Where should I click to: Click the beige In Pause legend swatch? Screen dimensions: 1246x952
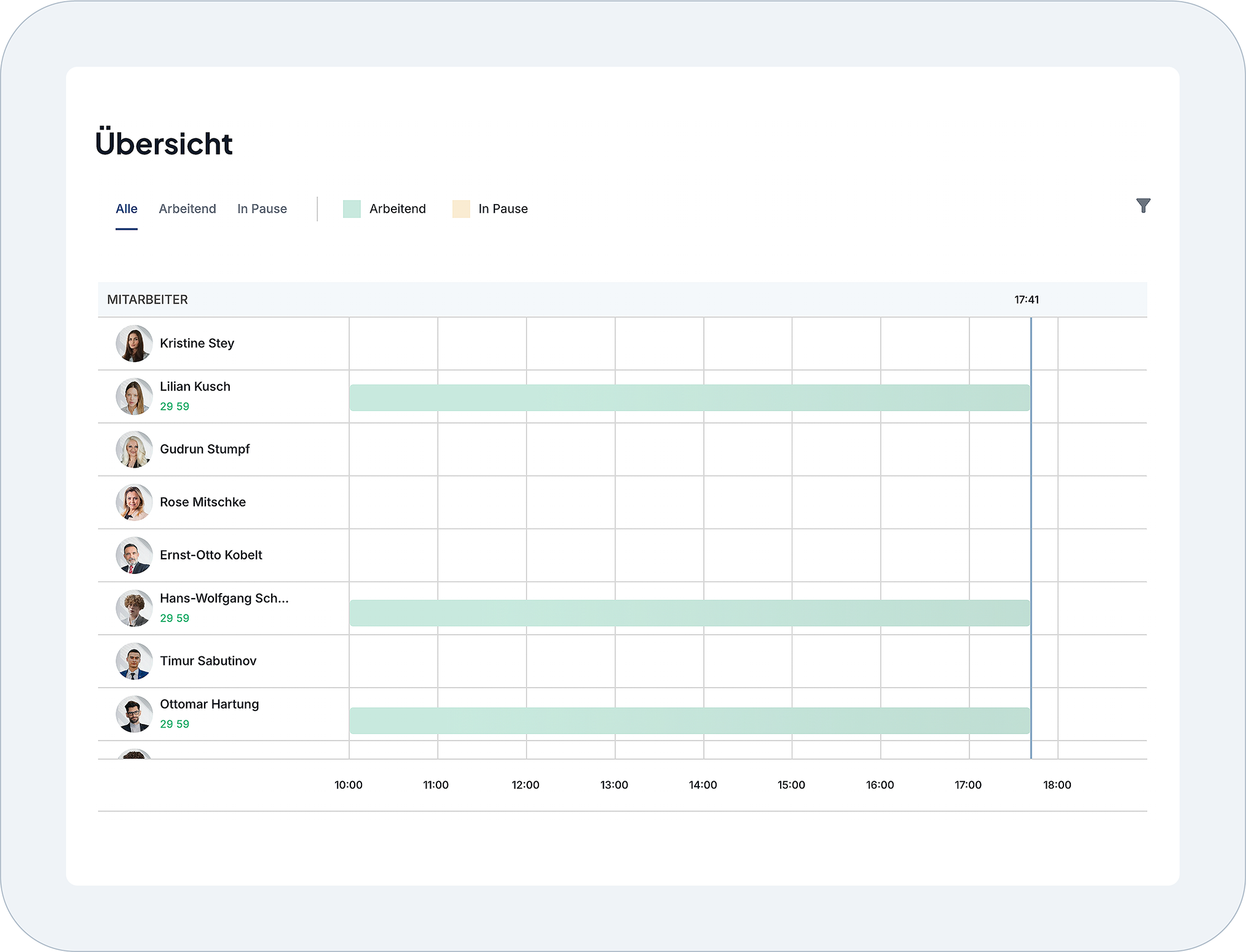(x=461, y=209)
